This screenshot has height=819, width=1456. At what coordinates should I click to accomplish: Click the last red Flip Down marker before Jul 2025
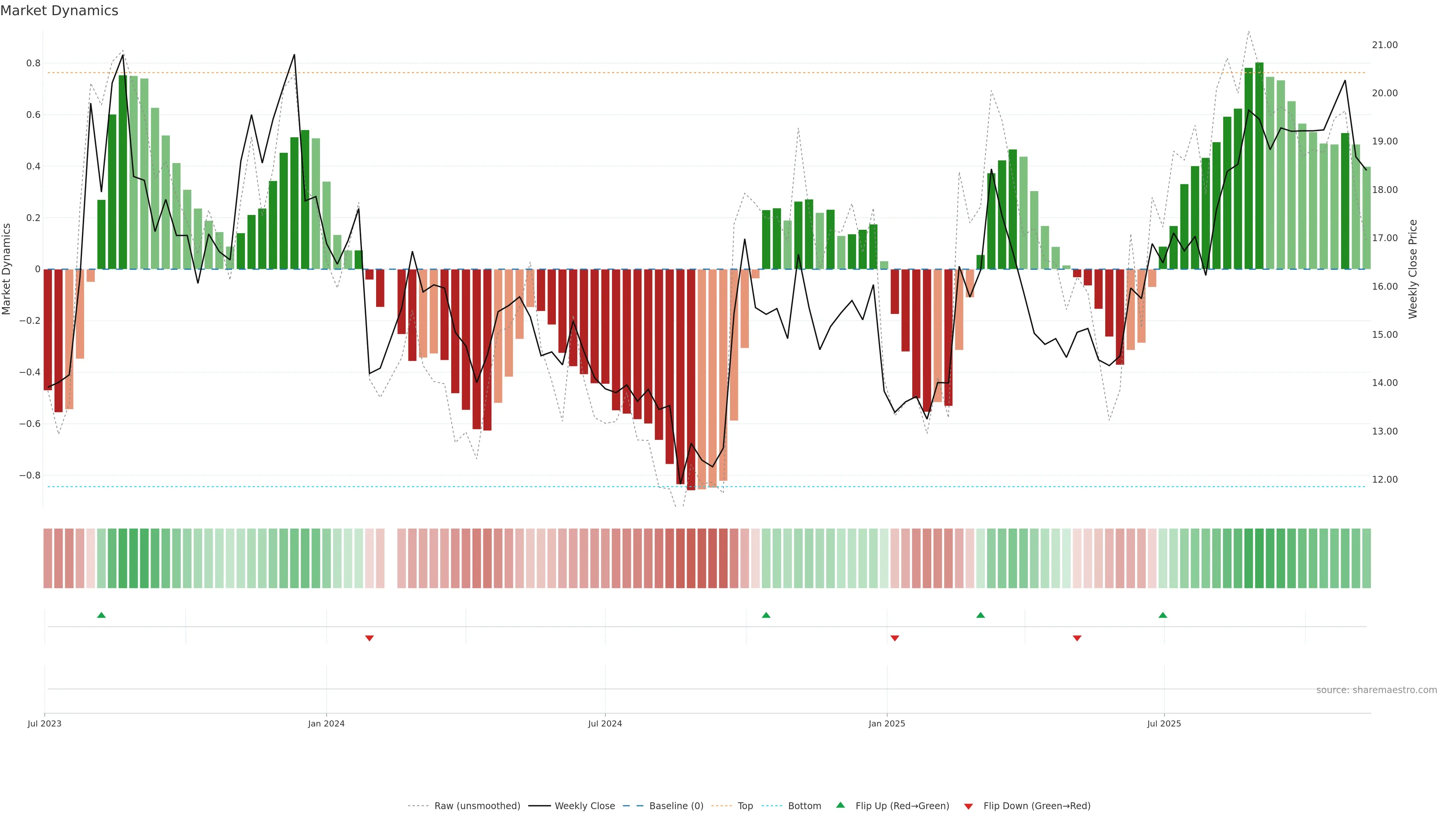1077,638
